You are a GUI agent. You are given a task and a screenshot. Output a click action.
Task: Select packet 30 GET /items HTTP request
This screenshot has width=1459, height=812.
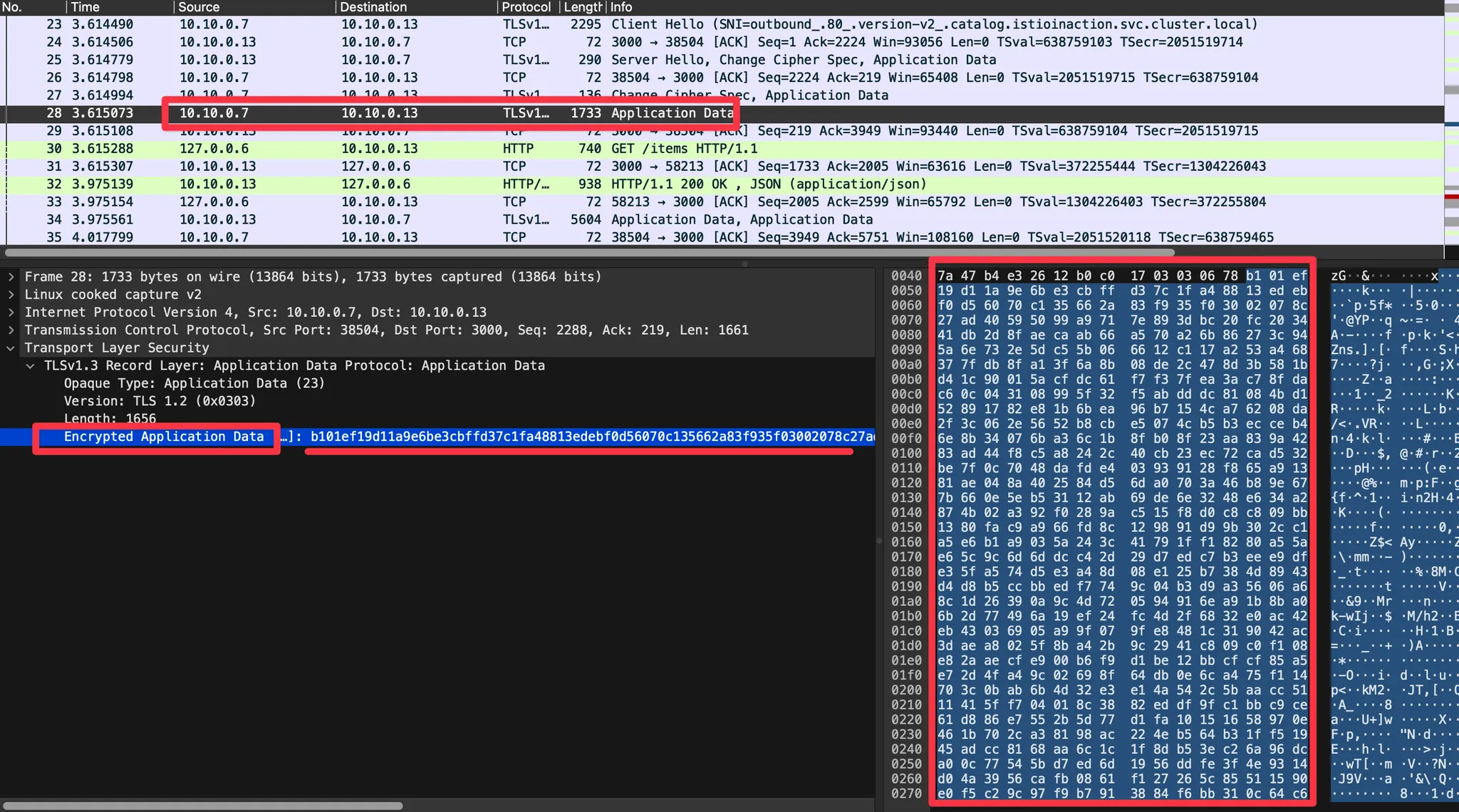(x=684, y=149)
